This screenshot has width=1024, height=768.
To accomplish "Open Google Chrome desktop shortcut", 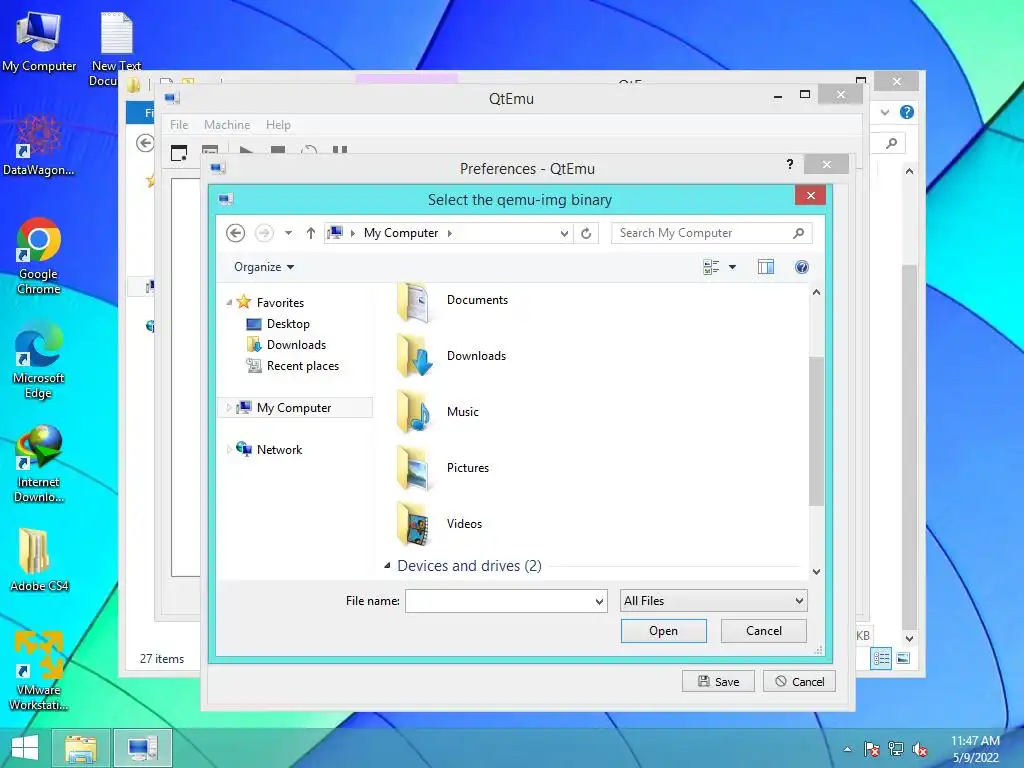I will 39,256.
